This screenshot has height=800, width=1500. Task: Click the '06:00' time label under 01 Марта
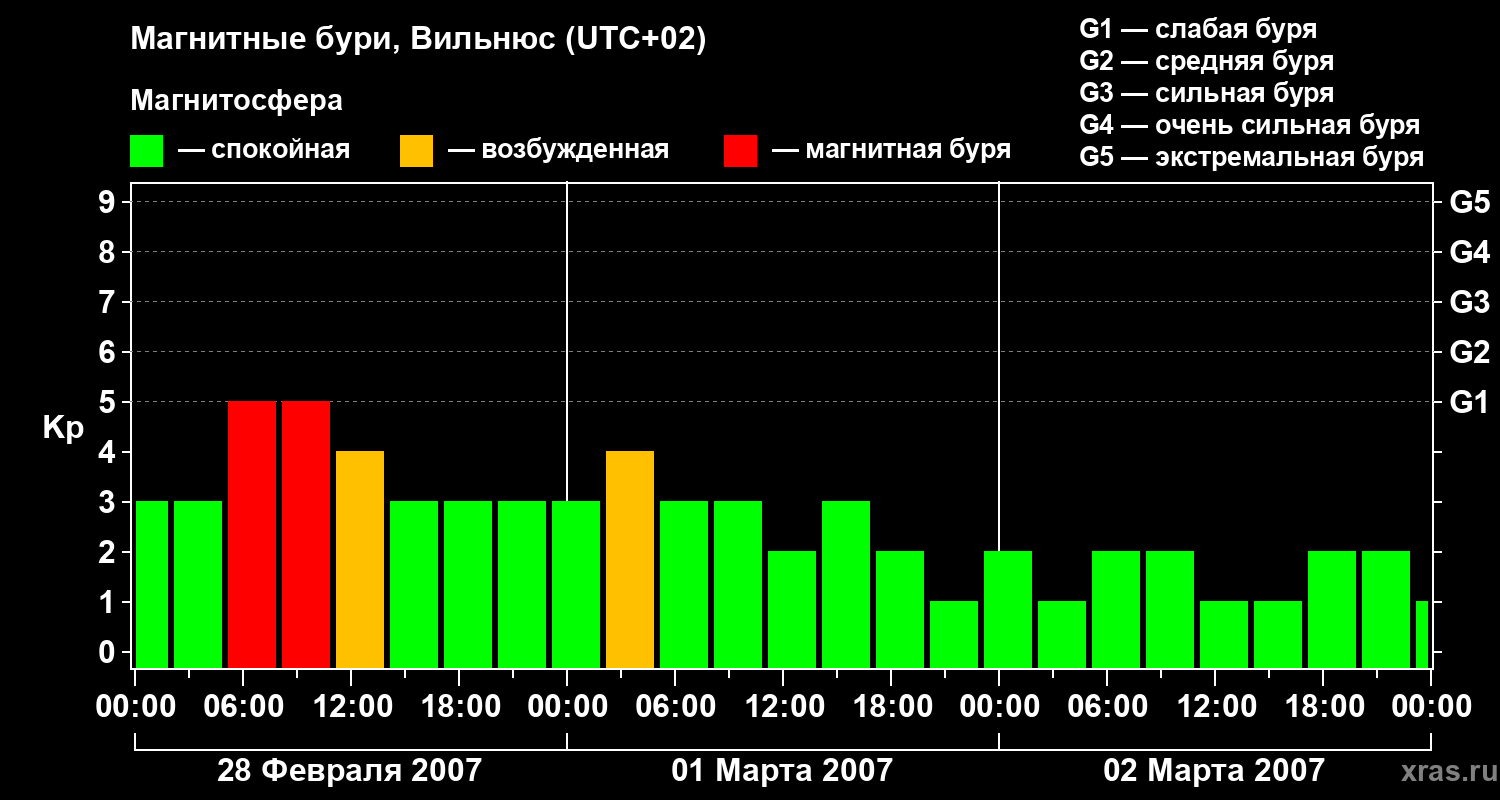tap(675, 707)
